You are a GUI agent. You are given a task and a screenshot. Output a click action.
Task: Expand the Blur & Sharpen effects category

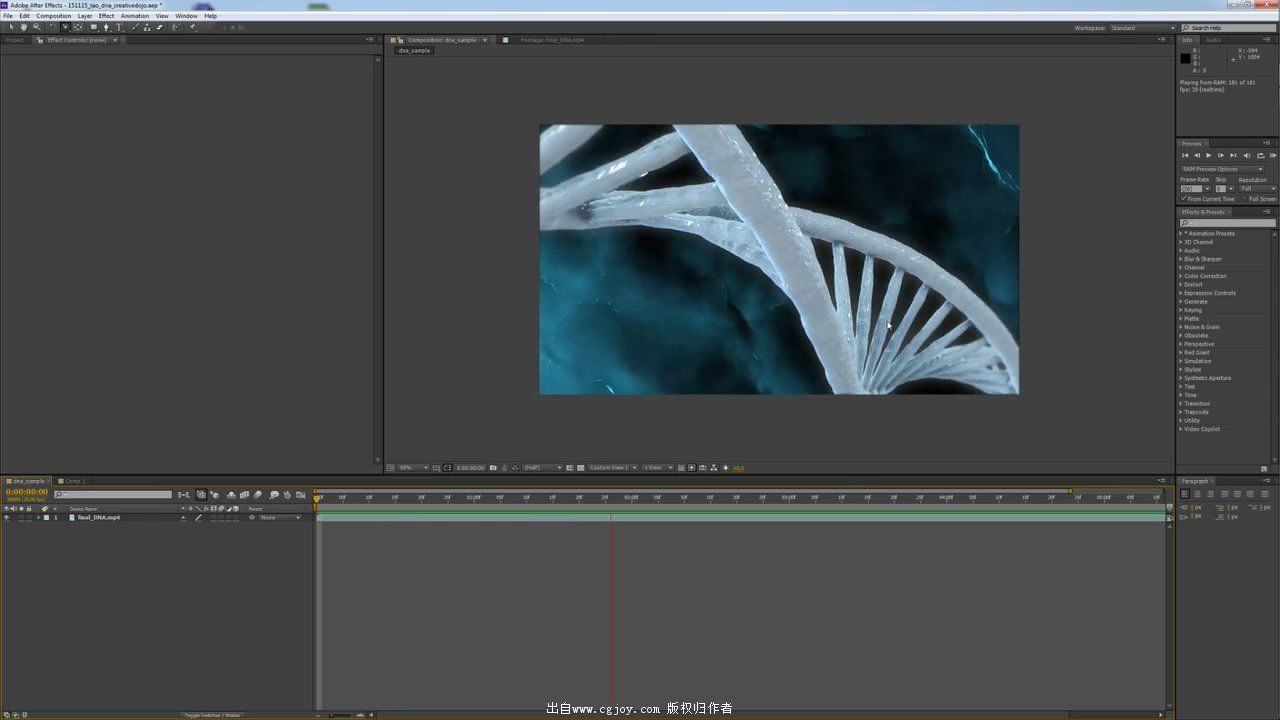point(1201,259)
